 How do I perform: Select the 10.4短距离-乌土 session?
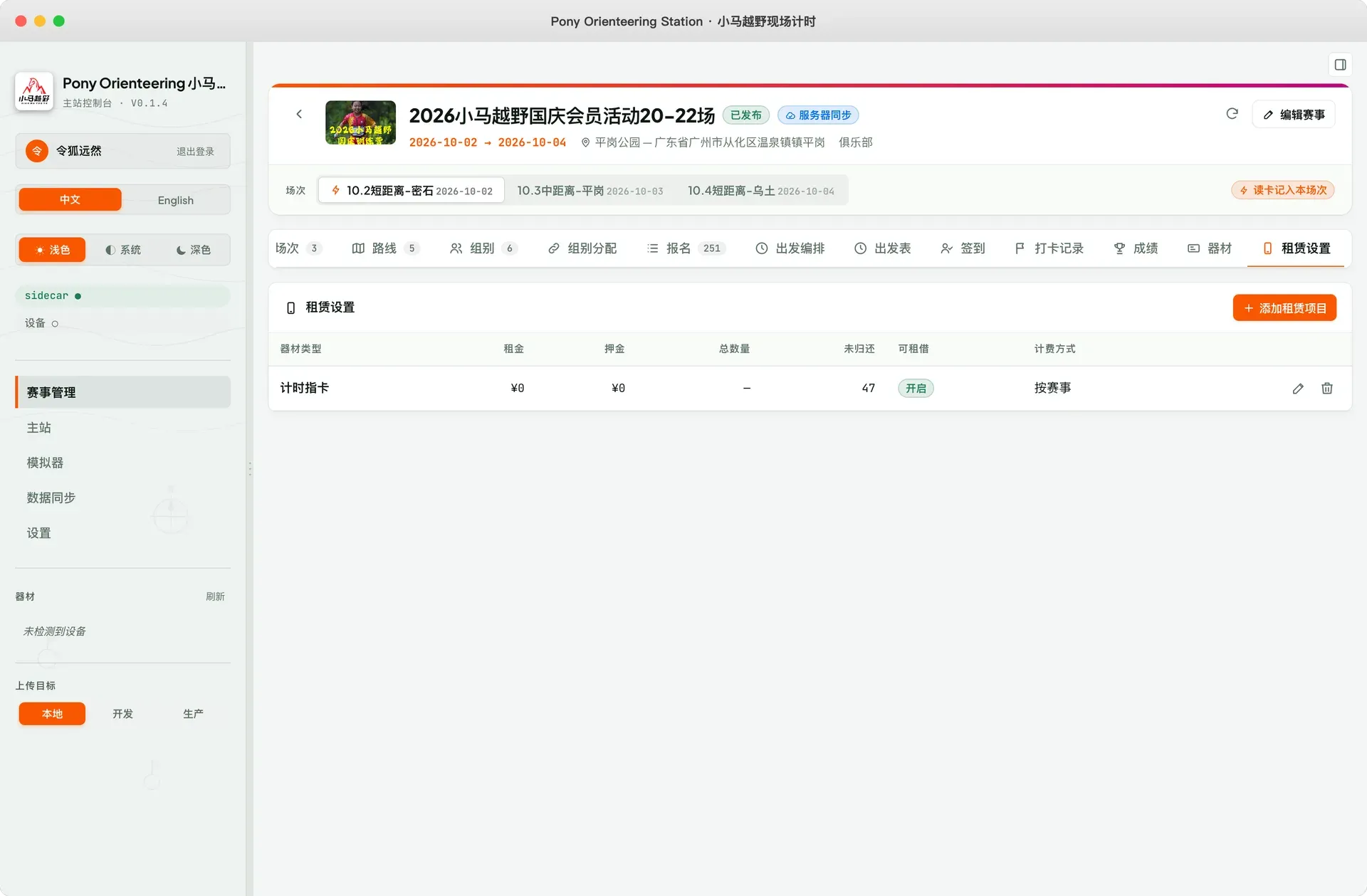tap(760, 190)
